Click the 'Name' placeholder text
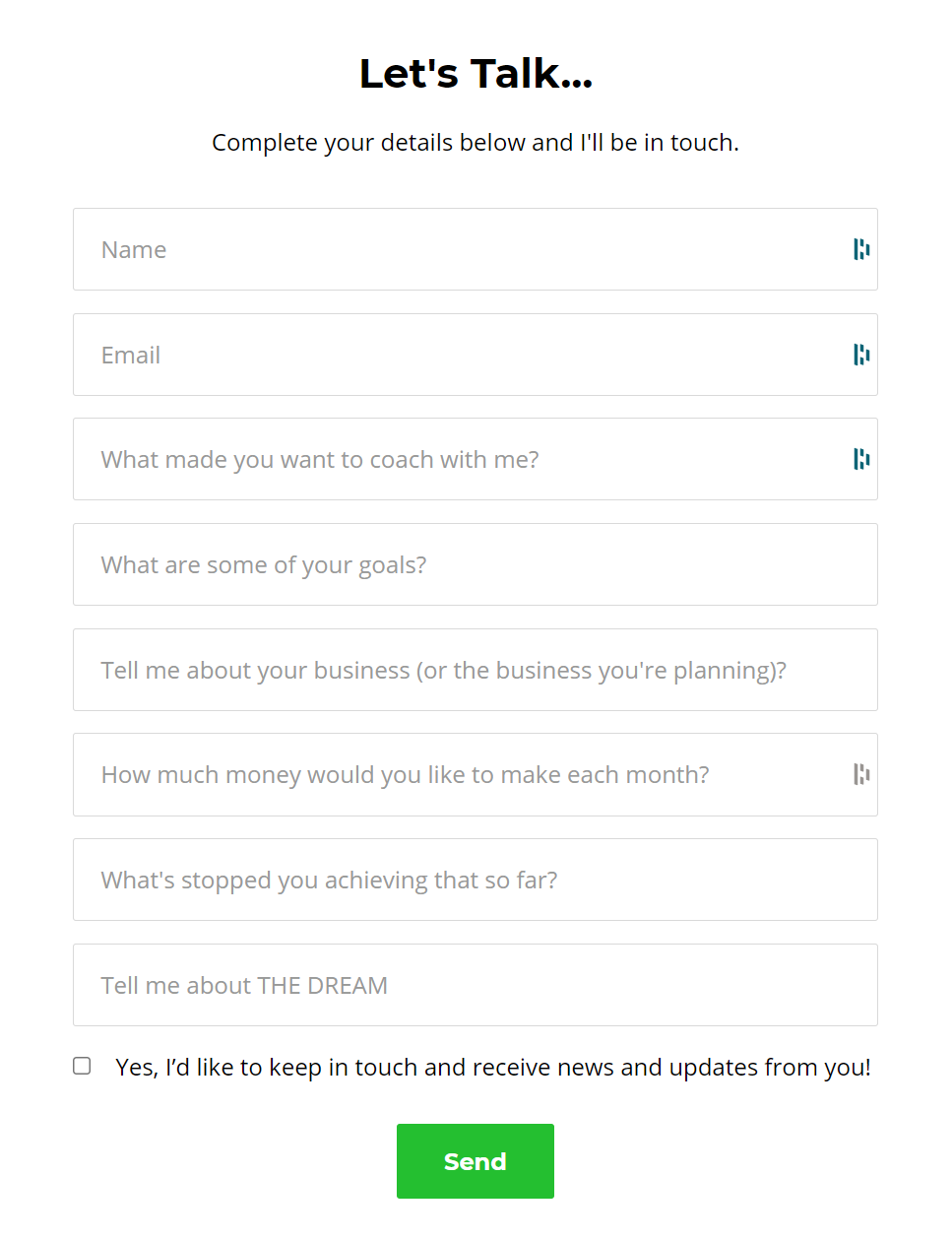 point(134,250)
